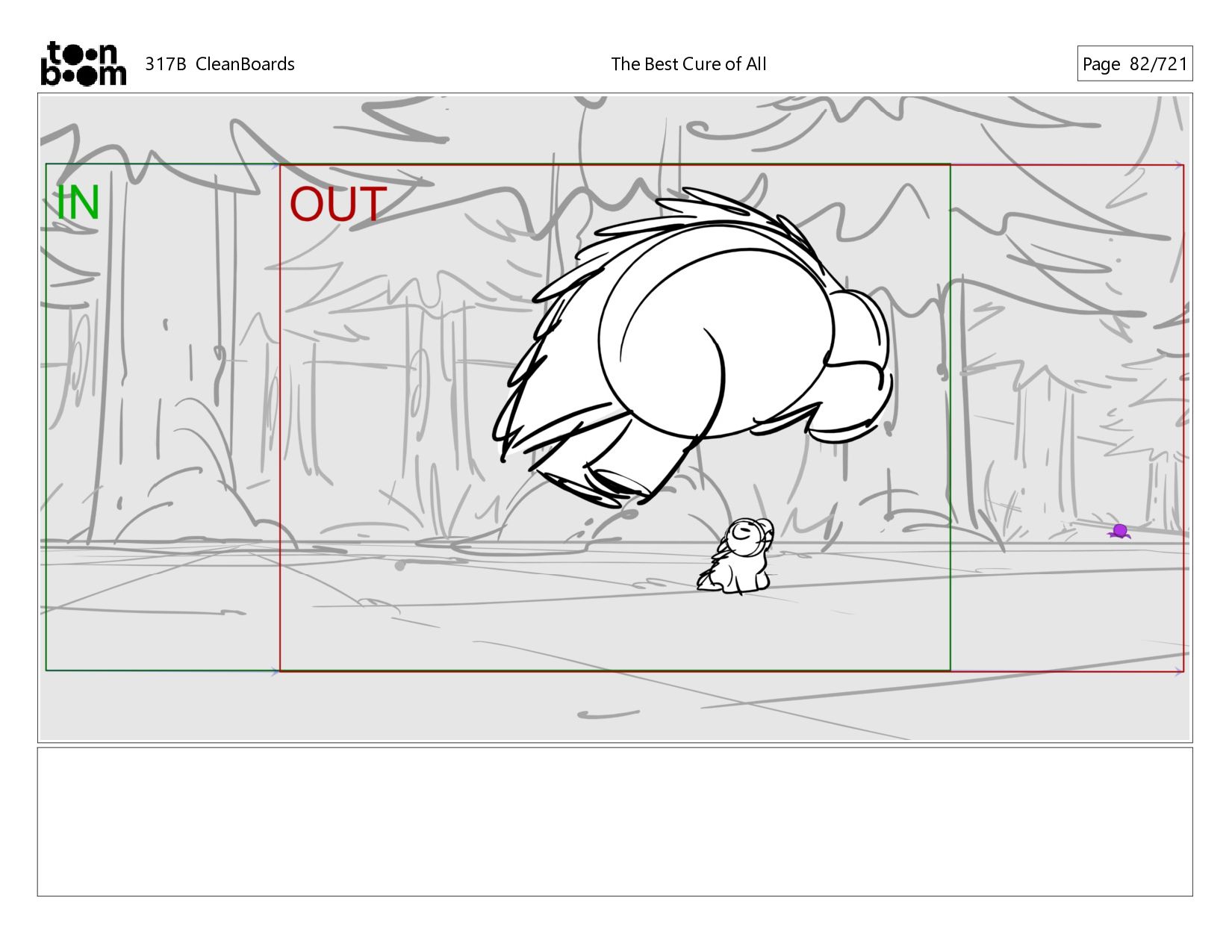
Task: Click the 'Page 82/721' page number box
Action: (1134, 63)
